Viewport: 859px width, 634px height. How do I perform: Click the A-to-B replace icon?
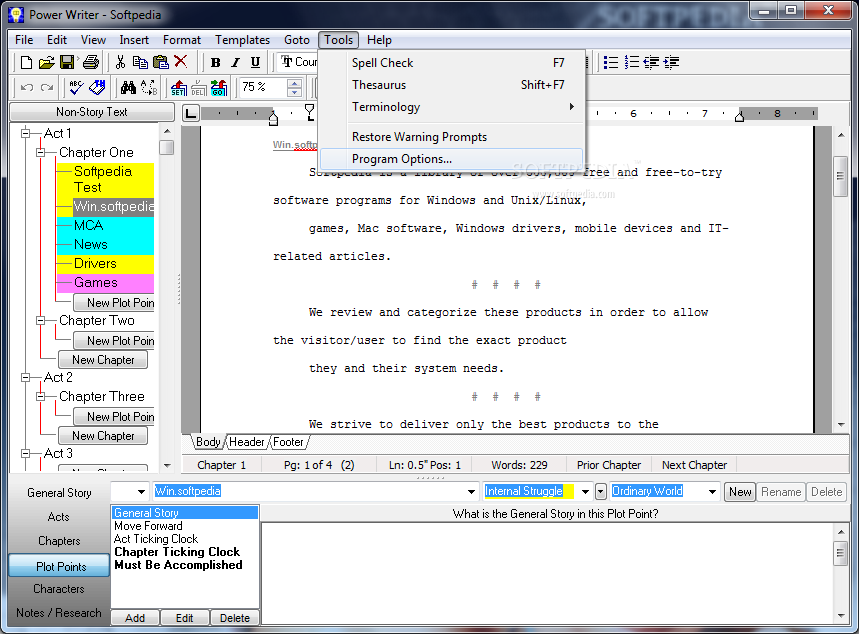(x=149, y=87)
